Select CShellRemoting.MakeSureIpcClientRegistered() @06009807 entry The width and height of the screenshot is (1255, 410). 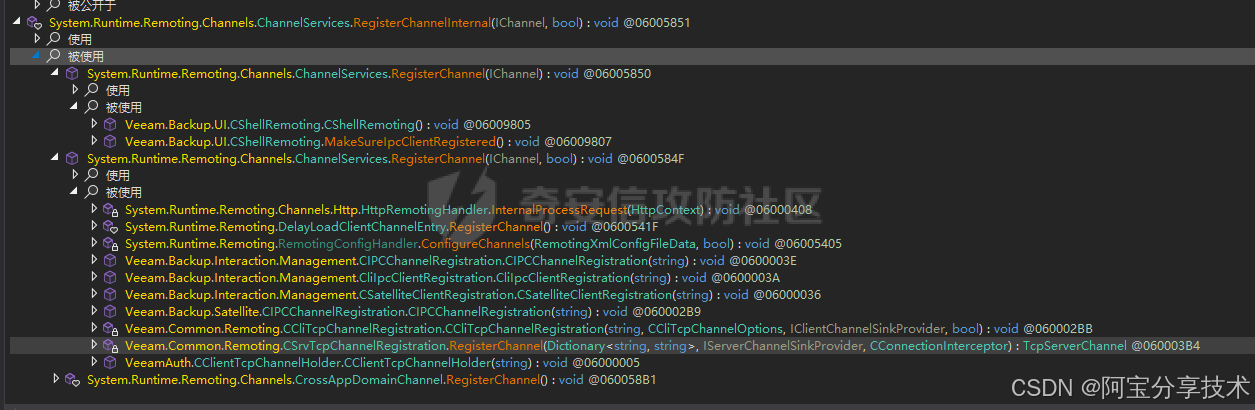pyautogui.click(x=368, y=141)
